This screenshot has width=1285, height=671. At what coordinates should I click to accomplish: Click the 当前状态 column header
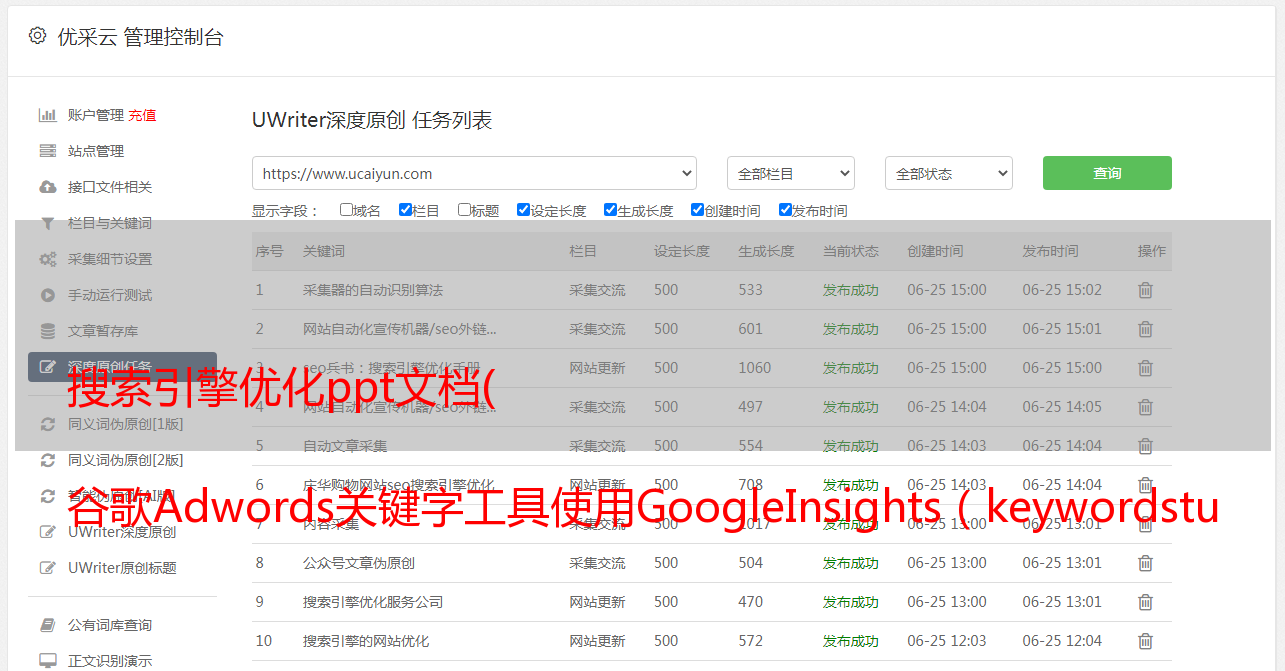pyautogui.click(x=851, y=251)
